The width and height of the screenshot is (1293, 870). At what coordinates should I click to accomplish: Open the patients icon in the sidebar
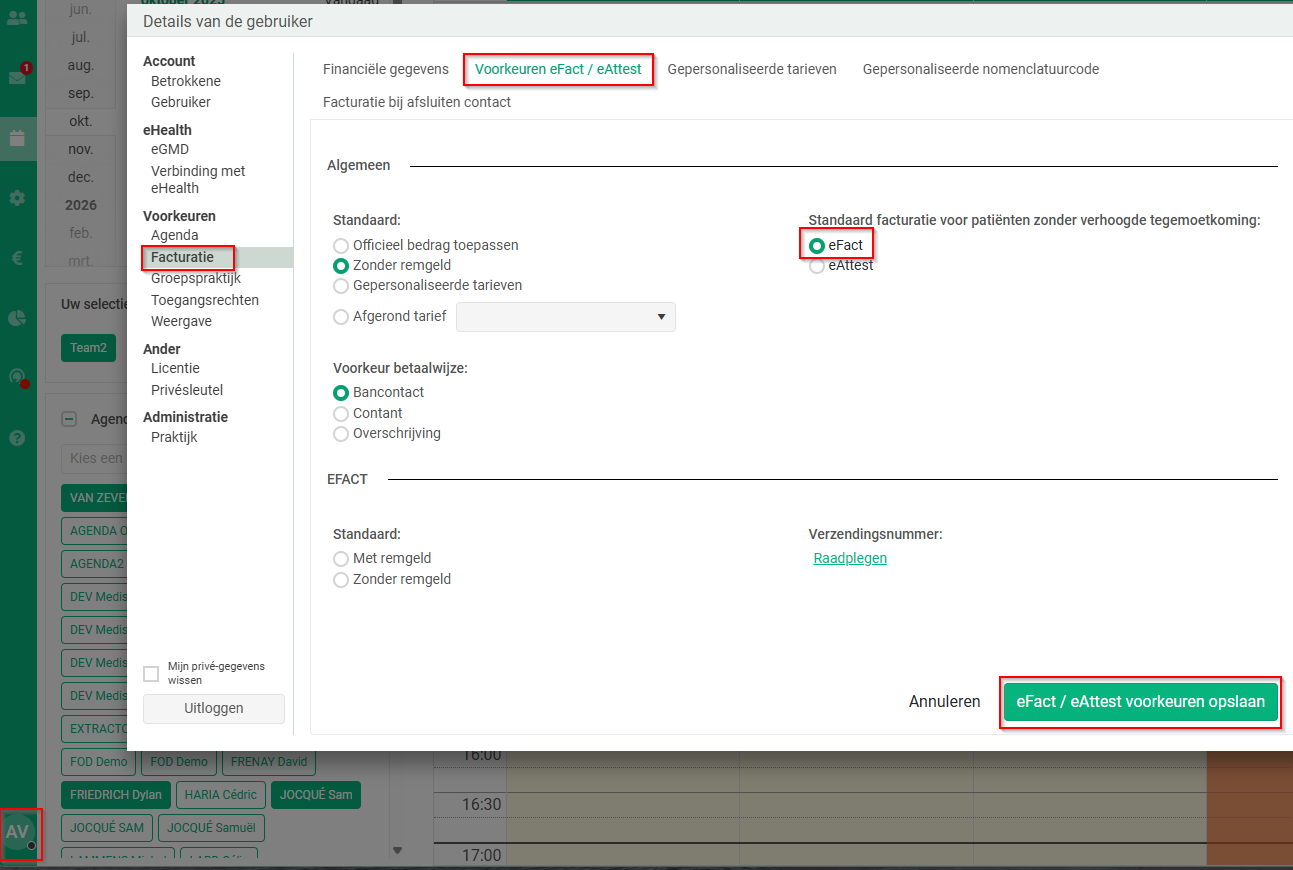17,17
